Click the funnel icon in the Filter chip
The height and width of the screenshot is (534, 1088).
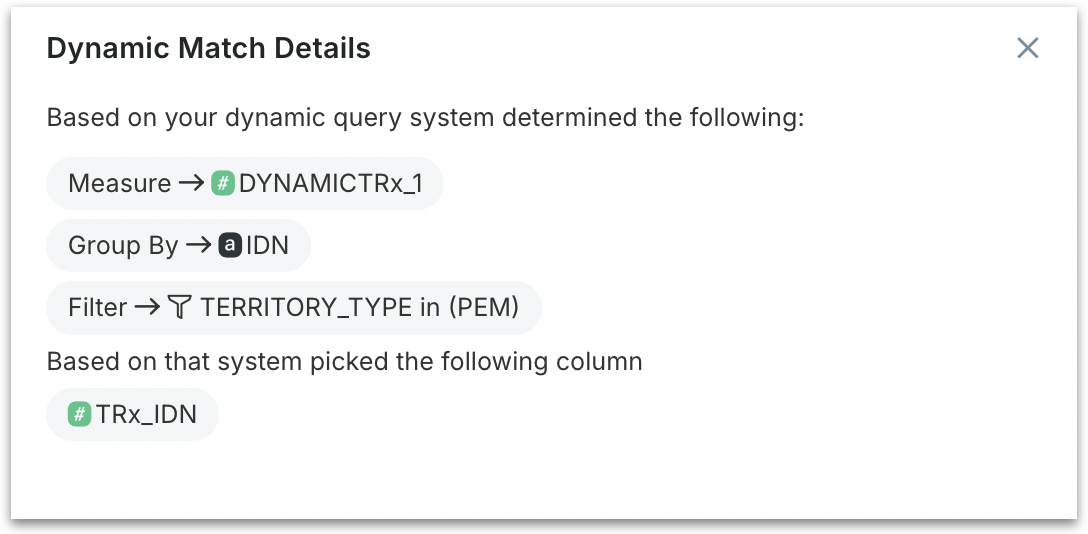pos(178,307)
